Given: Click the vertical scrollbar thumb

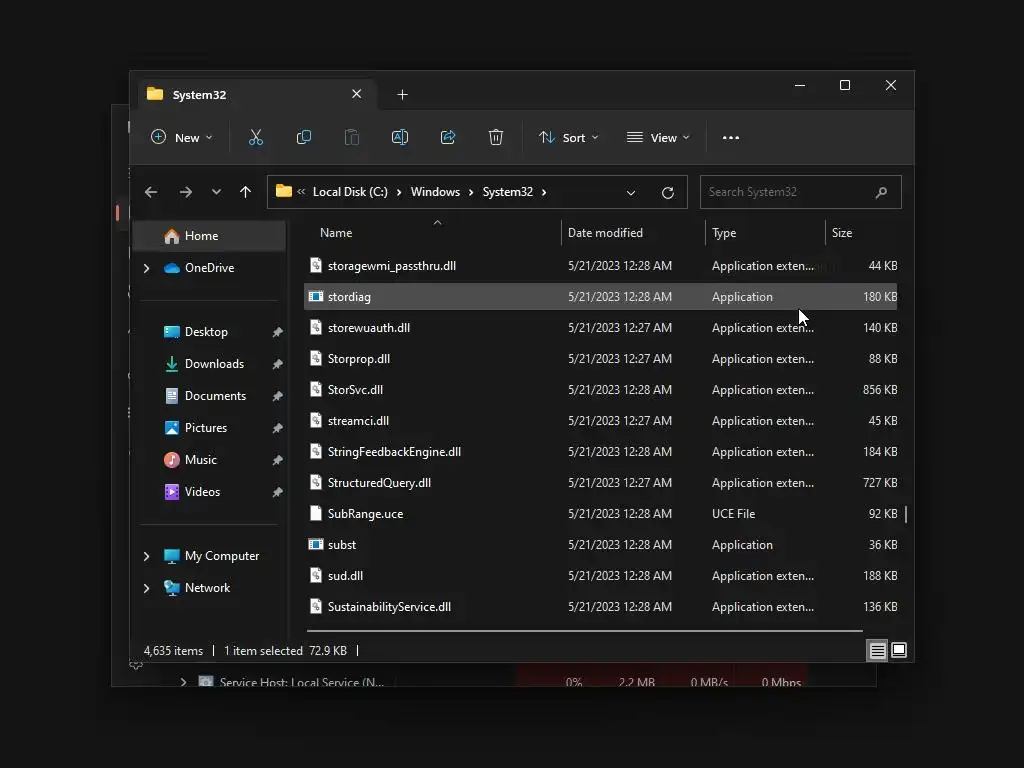Looking at the screenshot, I should tap(906, 514).
